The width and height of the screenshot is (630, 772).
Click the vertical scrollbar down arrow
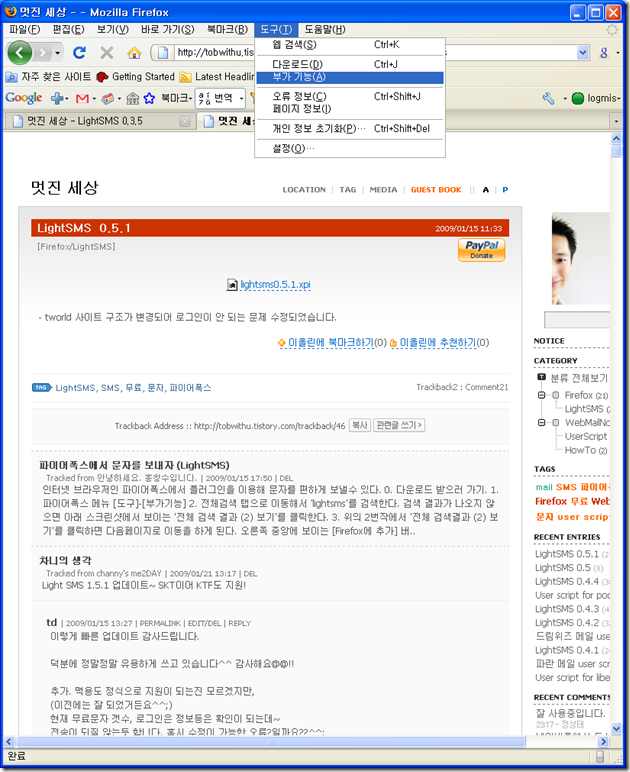point(616,728)
